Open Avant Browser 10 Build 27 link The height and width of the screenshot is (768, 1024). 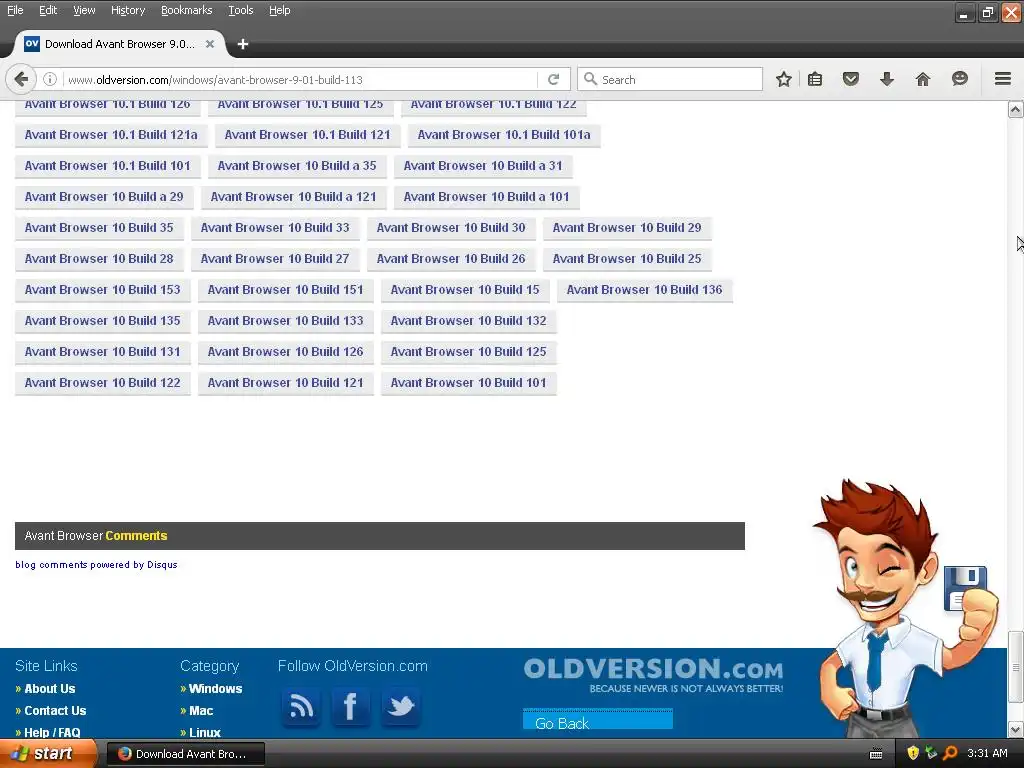coord(275,259)
